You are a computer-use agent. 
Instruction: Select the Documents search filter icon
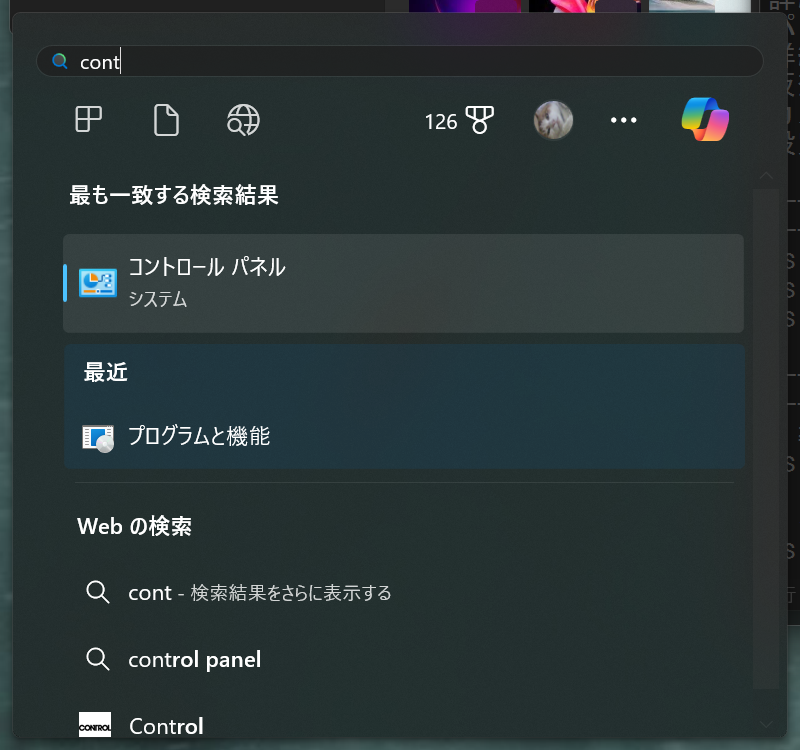(x=166, y=120)
